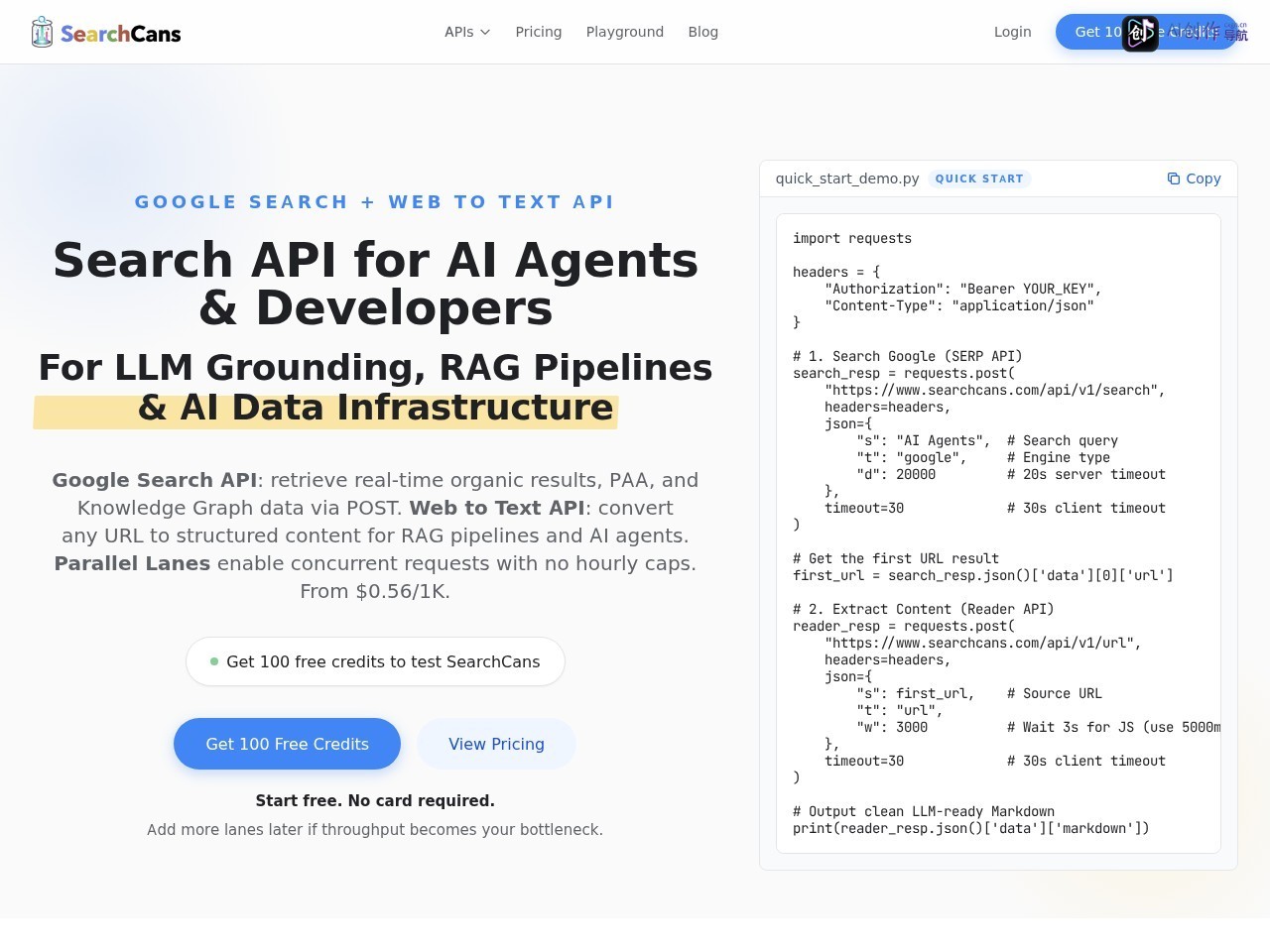Click the 'import requests' code line
Viewport: 1270px width, 952px height.
pyautogui.click(x=852, y=238)
